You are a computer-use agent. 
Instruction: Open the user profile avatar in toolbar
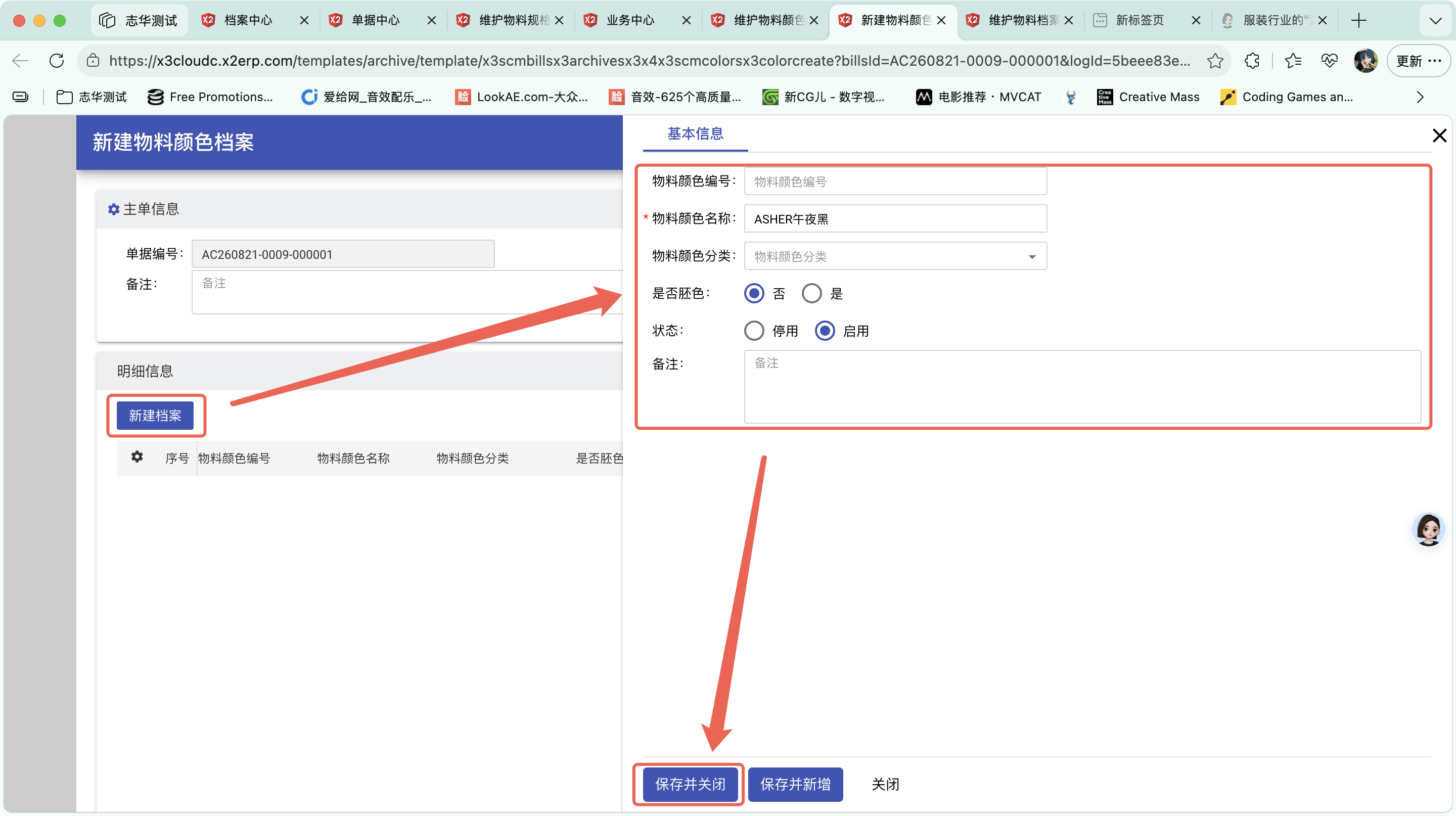[1366, 61]
